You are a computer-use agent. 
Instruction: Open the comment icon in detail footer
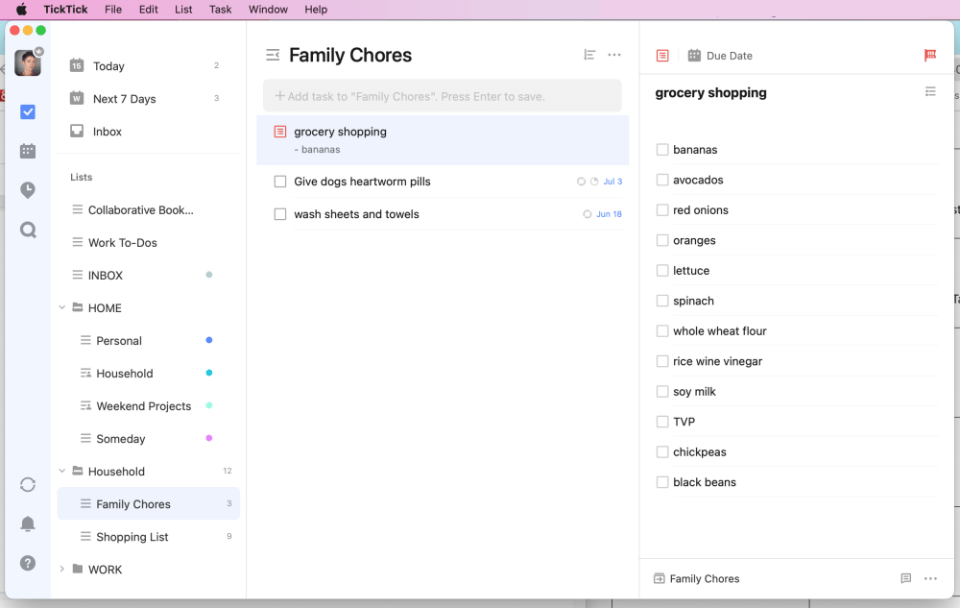pos(906,578)
